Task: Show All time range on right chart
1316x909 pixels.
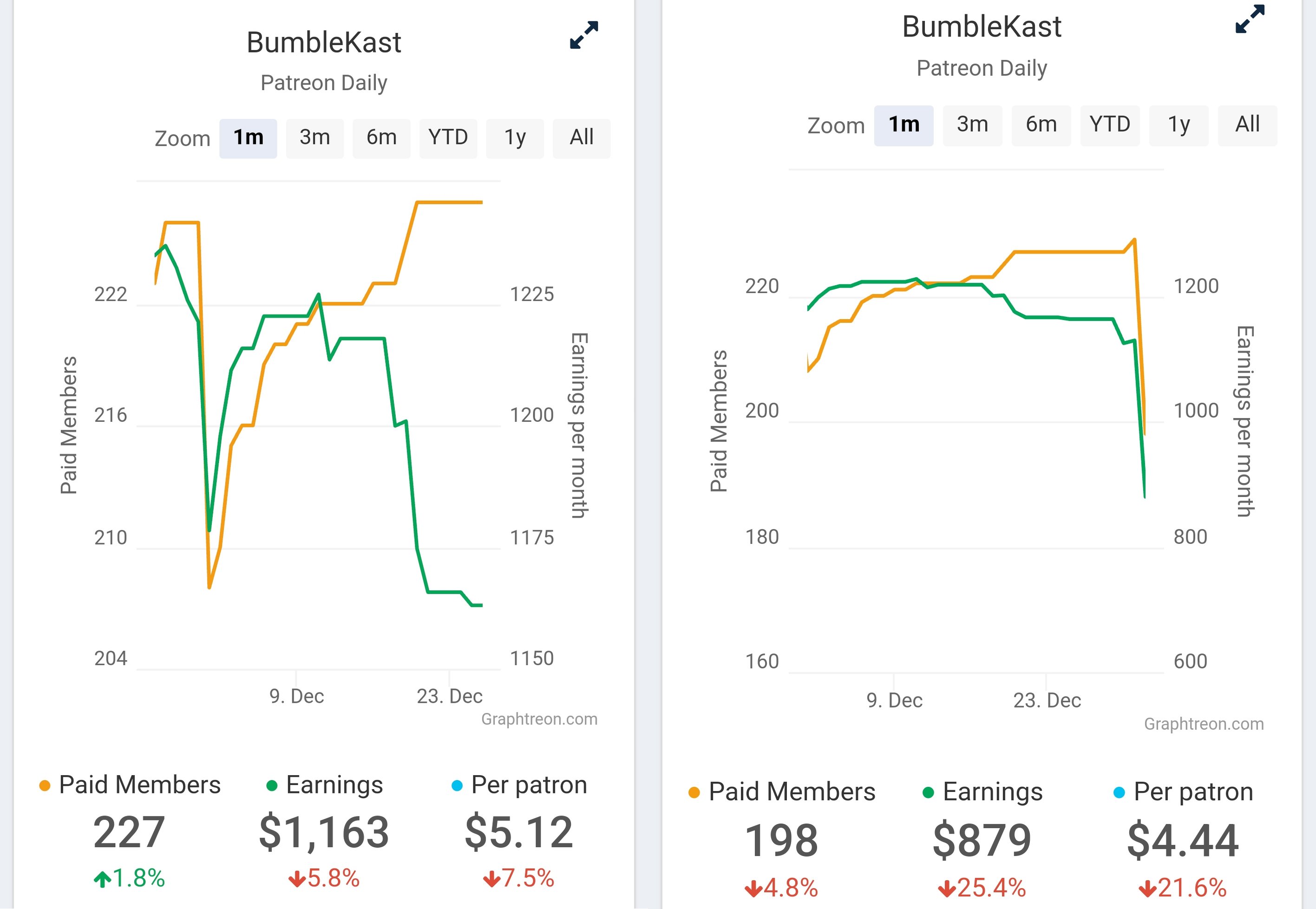Action: pyautogui.click(x=1247, y=125)
